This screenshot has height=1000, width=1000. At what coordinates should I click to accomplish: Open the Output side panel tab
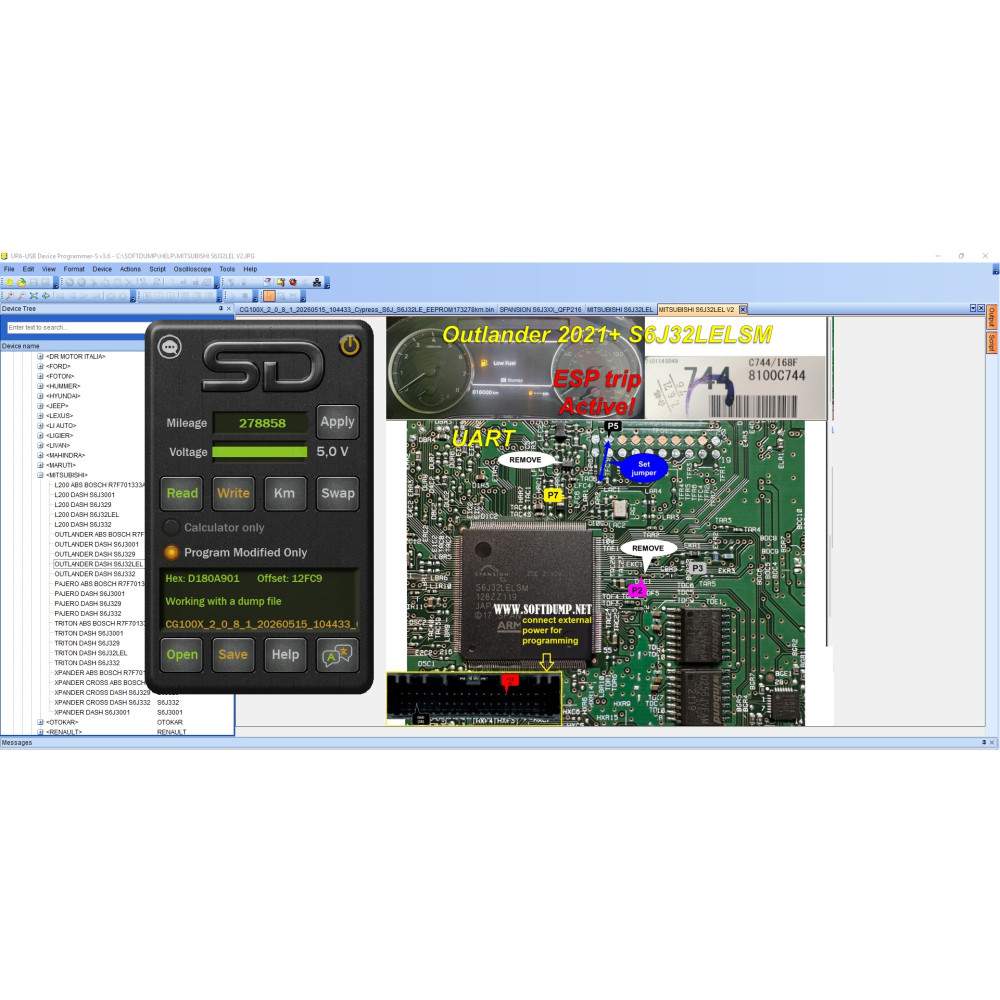coord(992,318)
